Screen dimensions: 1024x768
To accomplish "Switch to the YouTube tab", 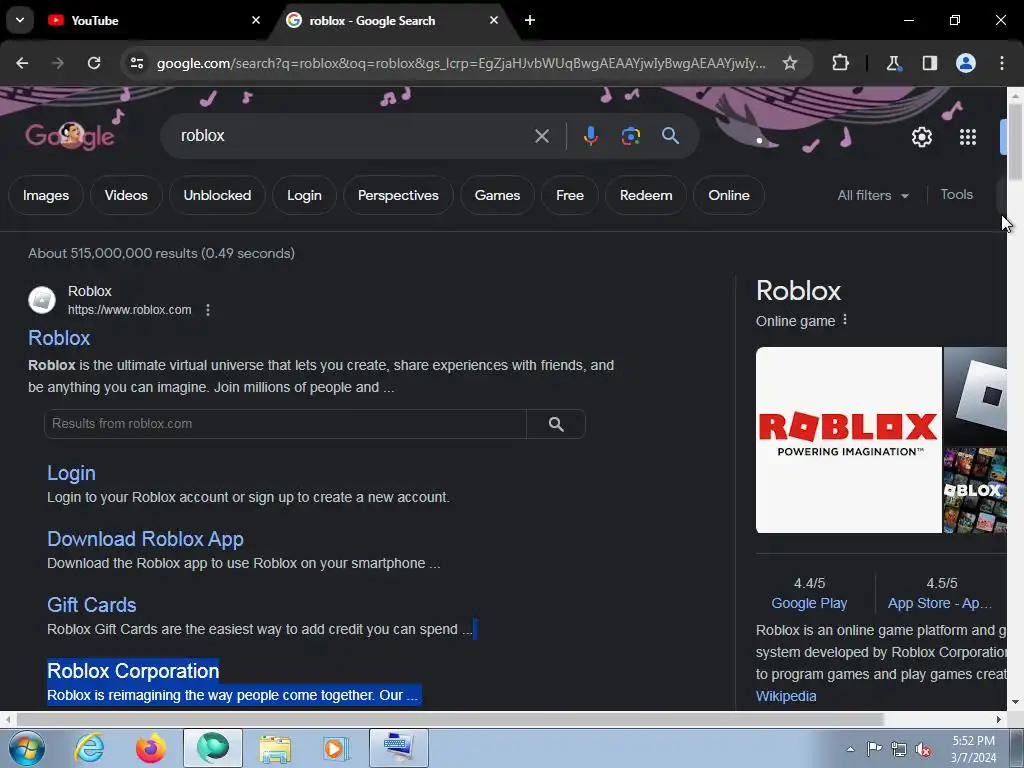I will click(154, 20).
